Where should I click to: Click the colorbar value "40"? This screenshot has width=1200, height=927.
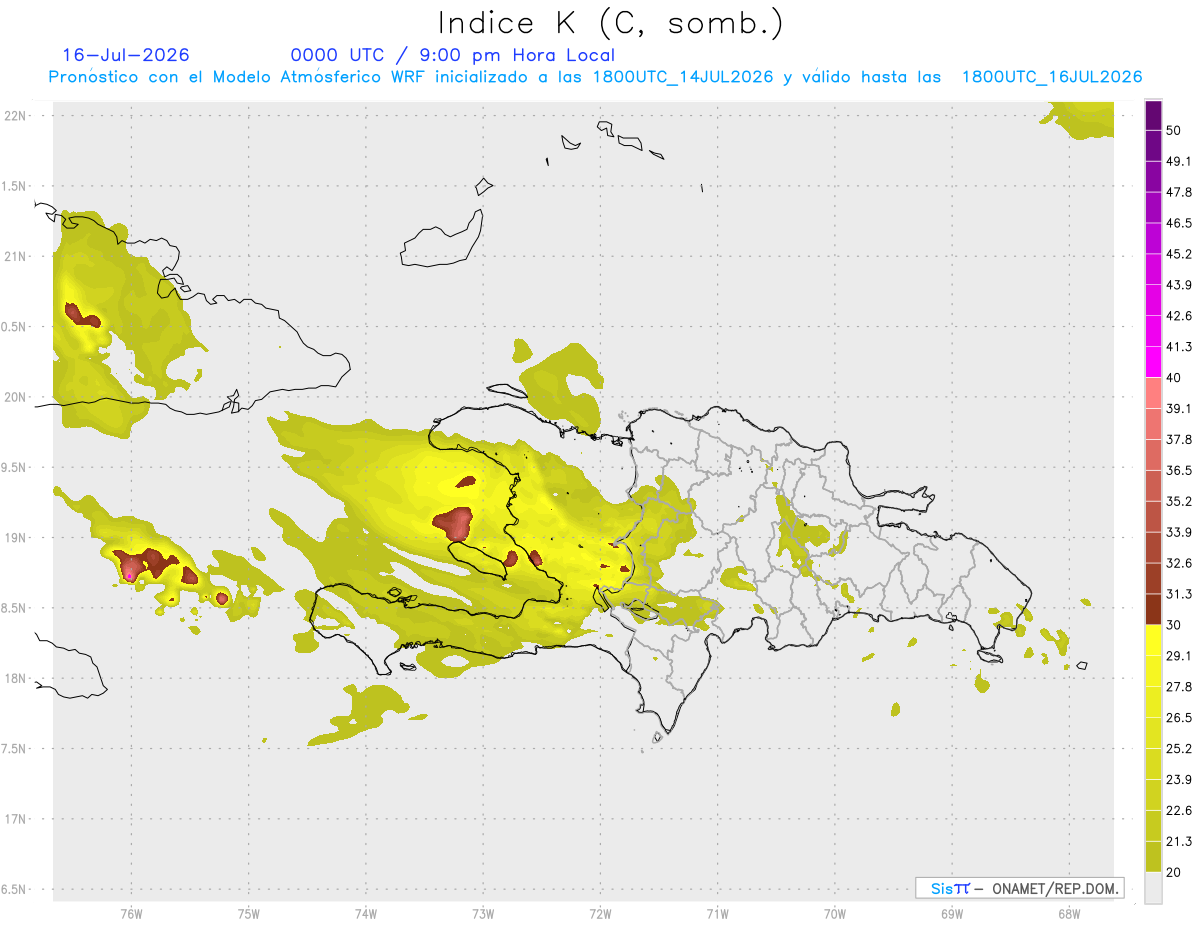[x=1173, y=378]
